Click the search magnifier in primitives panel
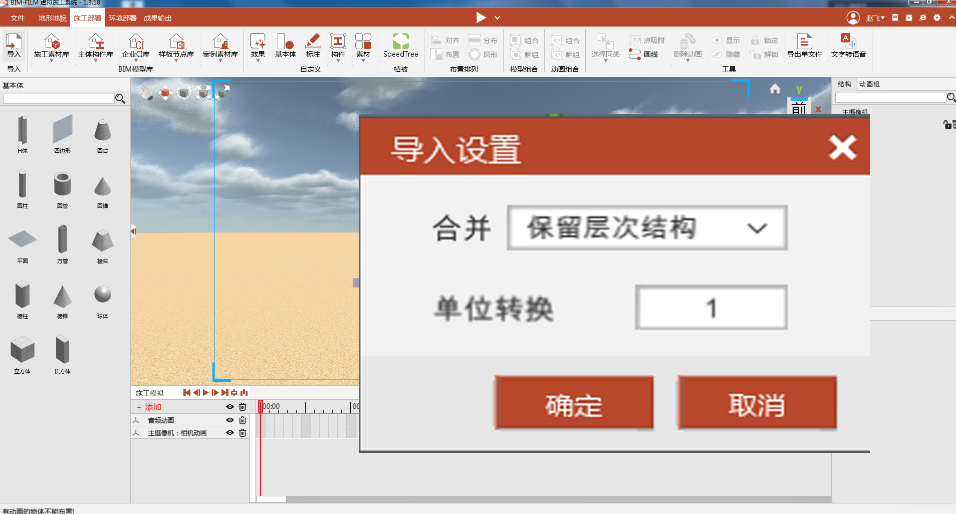Viewport: 956px width, 514px height. [x=120, y=98]
